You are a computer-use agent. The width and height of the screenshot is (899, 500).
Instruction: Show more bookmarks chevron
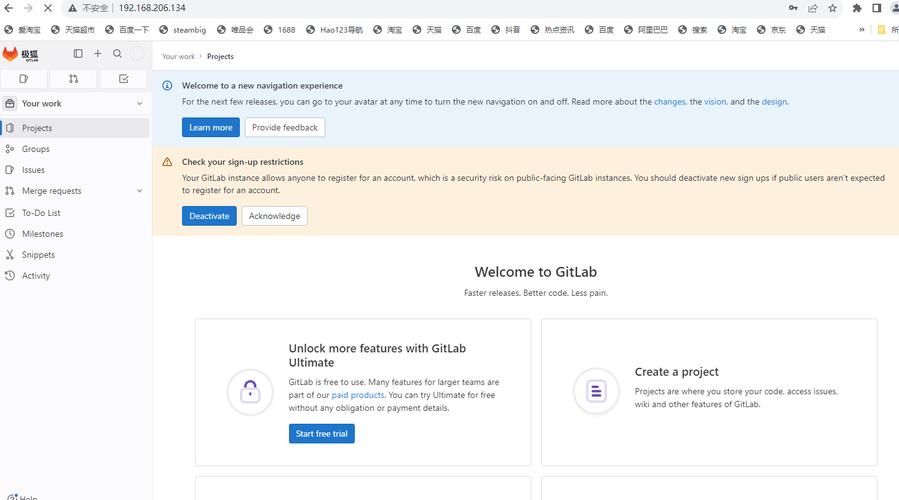pyautogui.click(x=862, y=30)
